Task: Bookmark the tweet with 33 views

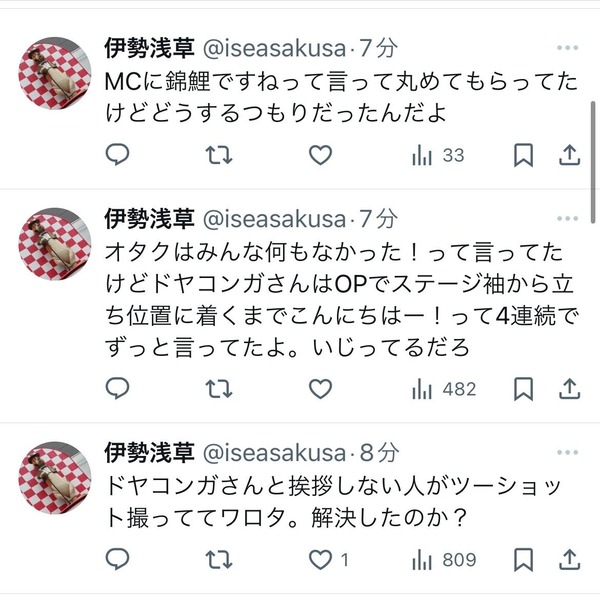Action: pyautogui.click(x=523, y=155)
